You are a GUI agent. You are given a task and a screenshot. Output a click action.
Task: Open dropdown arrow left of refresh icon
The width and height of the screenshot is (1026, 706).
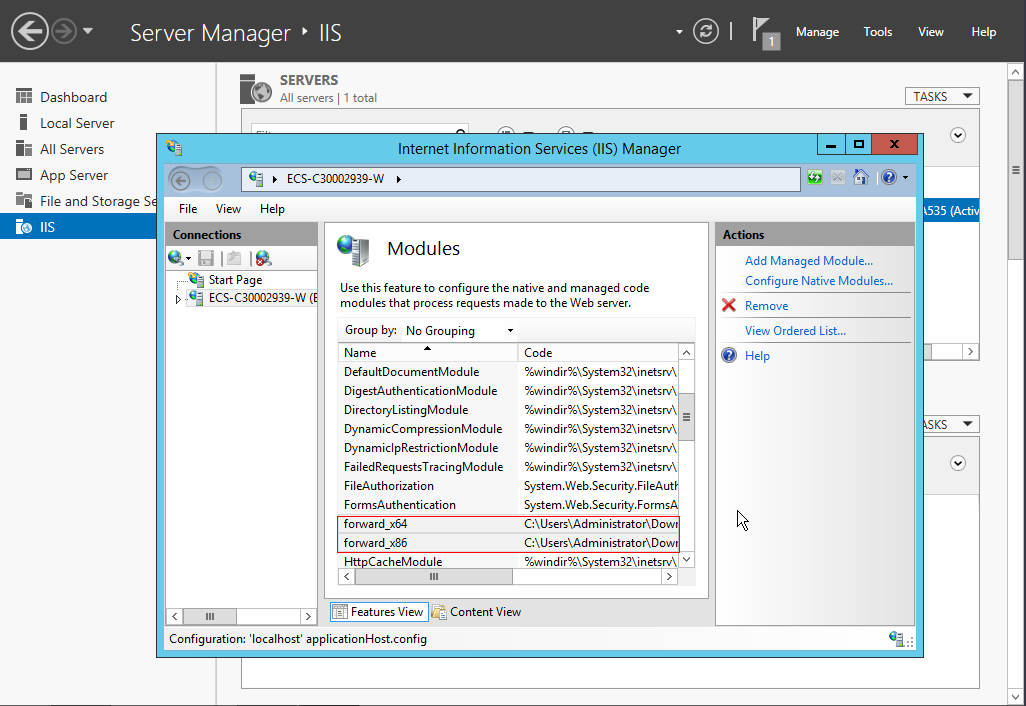pos(679,31)
